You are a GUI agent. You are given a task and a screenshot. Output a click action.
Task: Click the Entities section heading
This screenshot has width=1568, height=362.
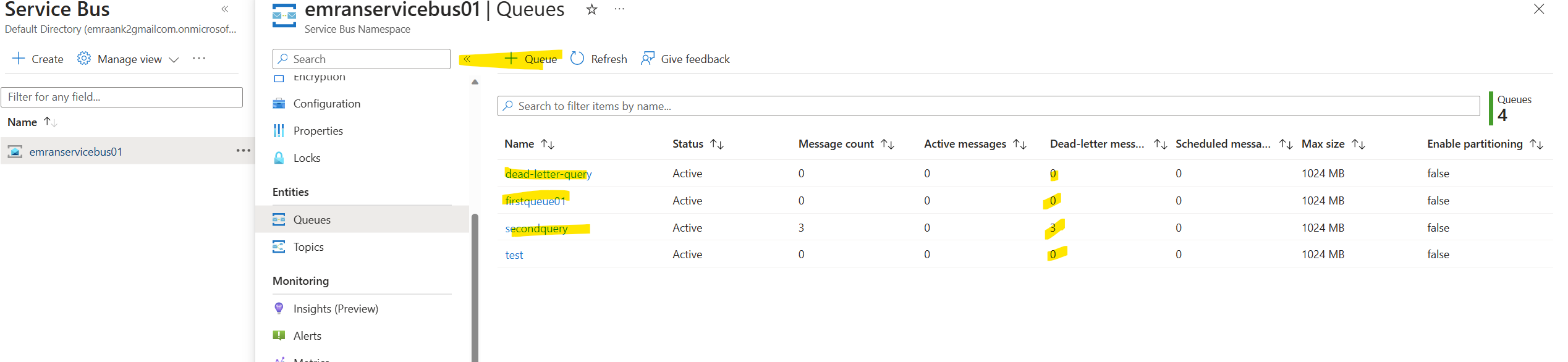pyautogui.click(x=290, y=192)
